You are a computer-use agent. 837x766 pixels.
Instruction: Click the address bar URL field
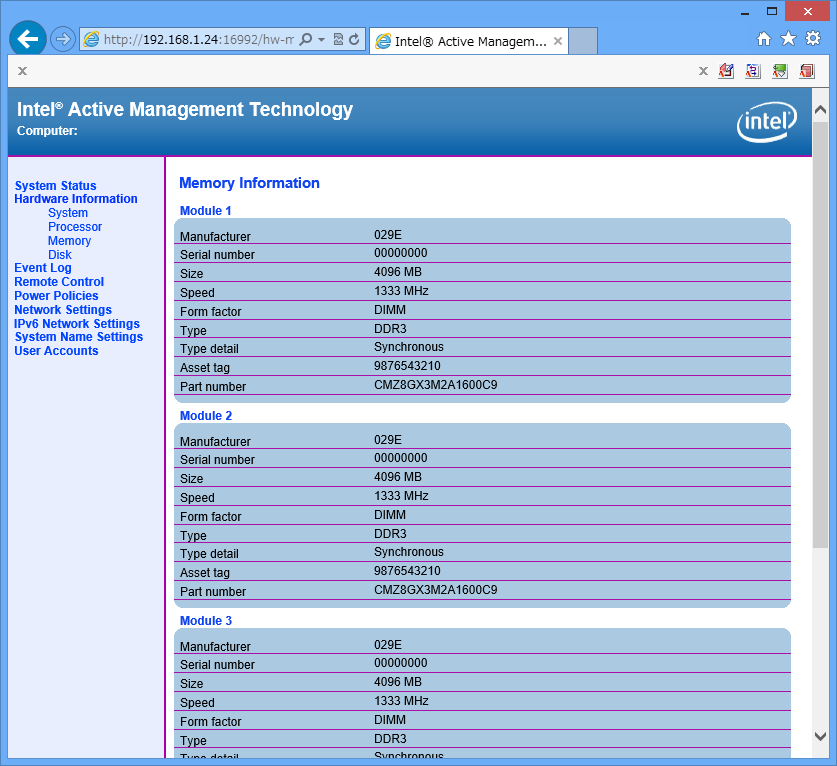(x=200, y=40)
